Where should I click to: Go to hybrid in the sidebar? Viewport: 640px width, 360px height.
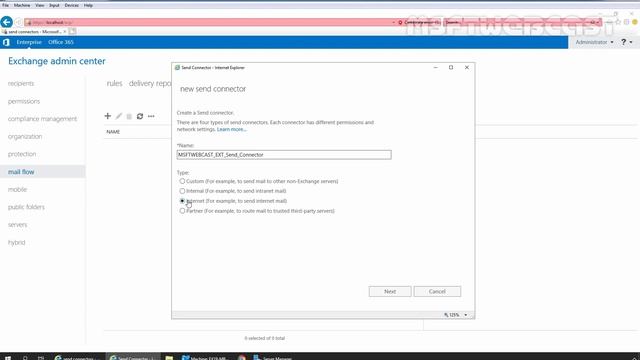pyautogui.click(x=16, y=242)
